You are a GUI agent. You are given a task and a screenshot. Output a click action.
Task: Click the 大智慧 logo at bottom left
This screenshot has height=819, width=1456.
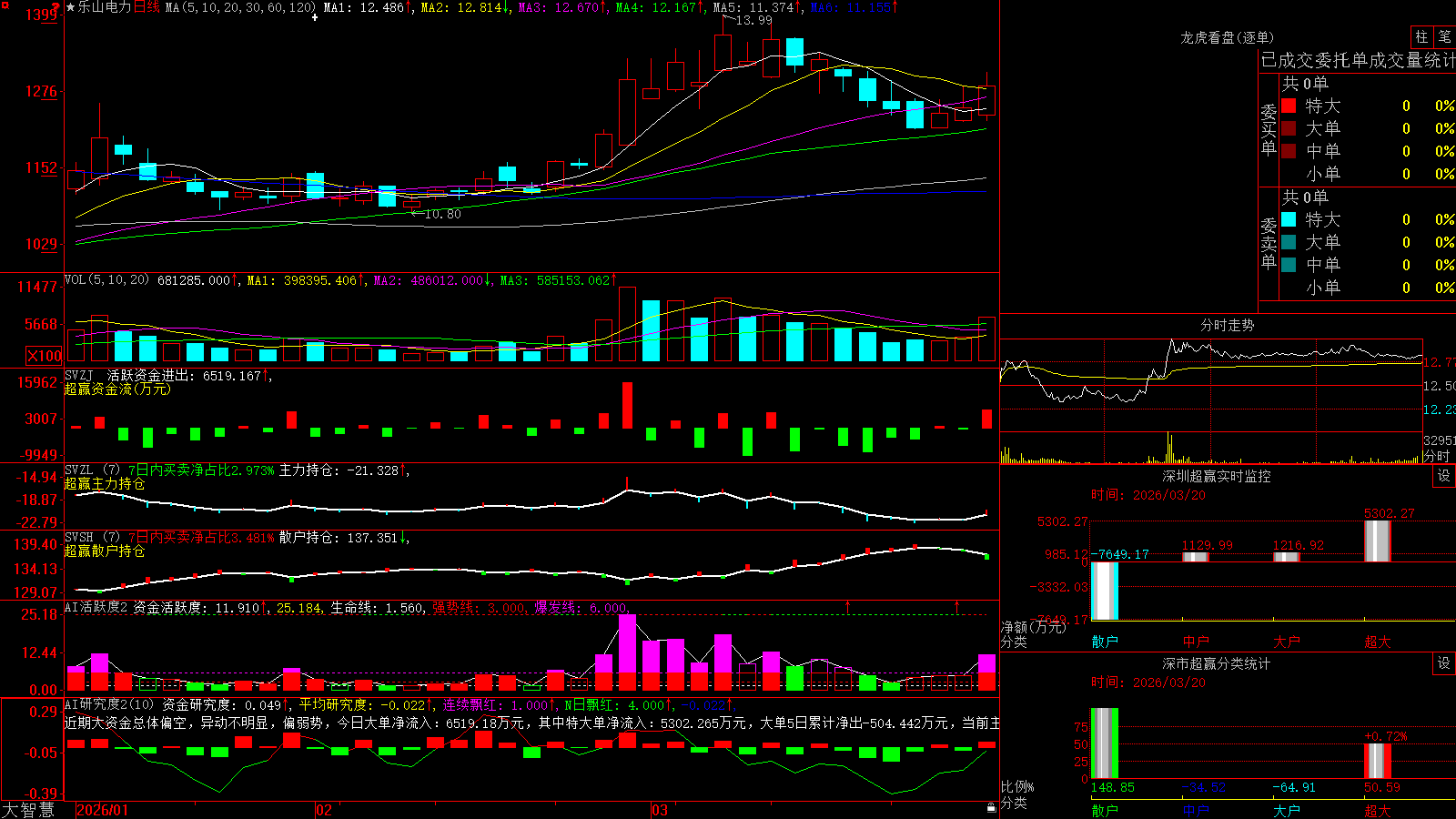[x=28, y=810]
